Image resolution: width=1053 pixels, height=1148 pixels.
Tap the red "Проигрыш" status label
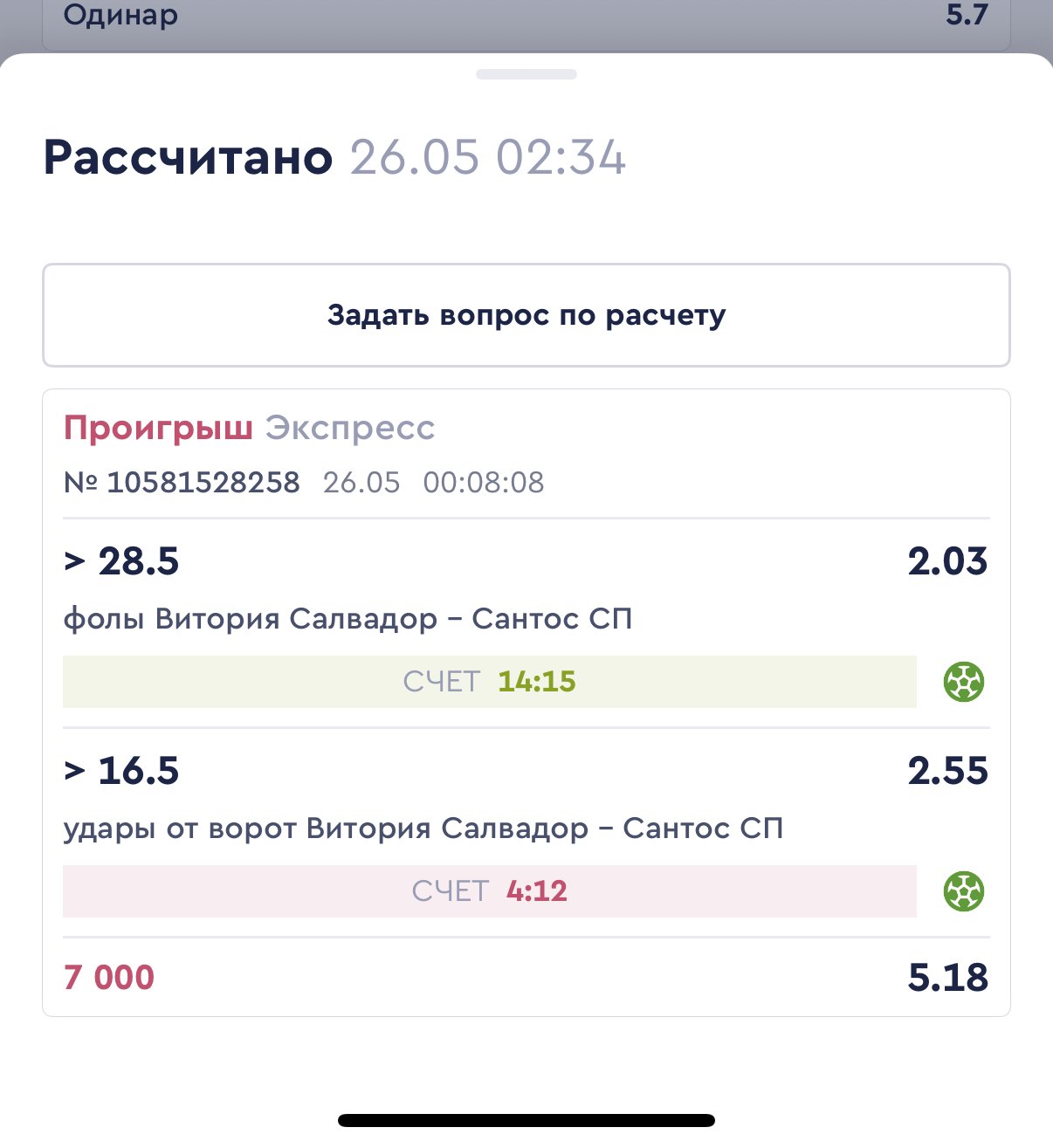pyautogui.click(x=158, y=428)
